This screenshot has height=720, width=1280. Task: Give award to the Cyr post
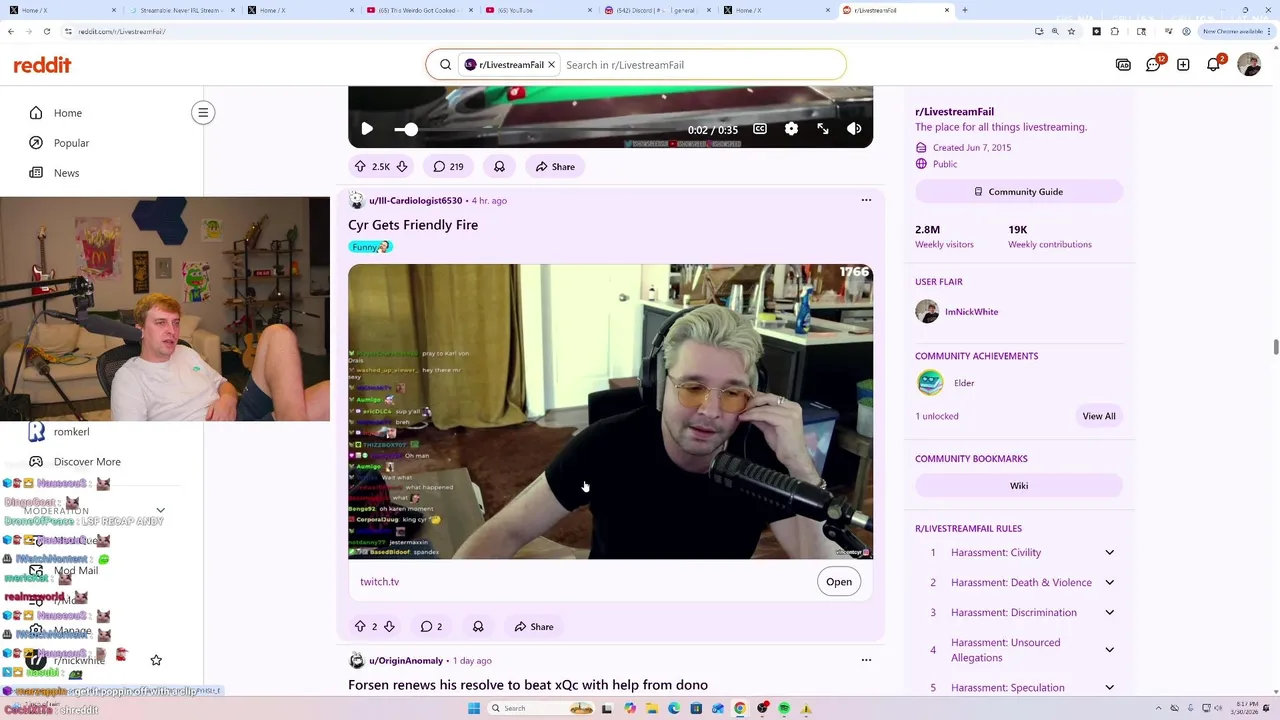(x=478, y=627)
